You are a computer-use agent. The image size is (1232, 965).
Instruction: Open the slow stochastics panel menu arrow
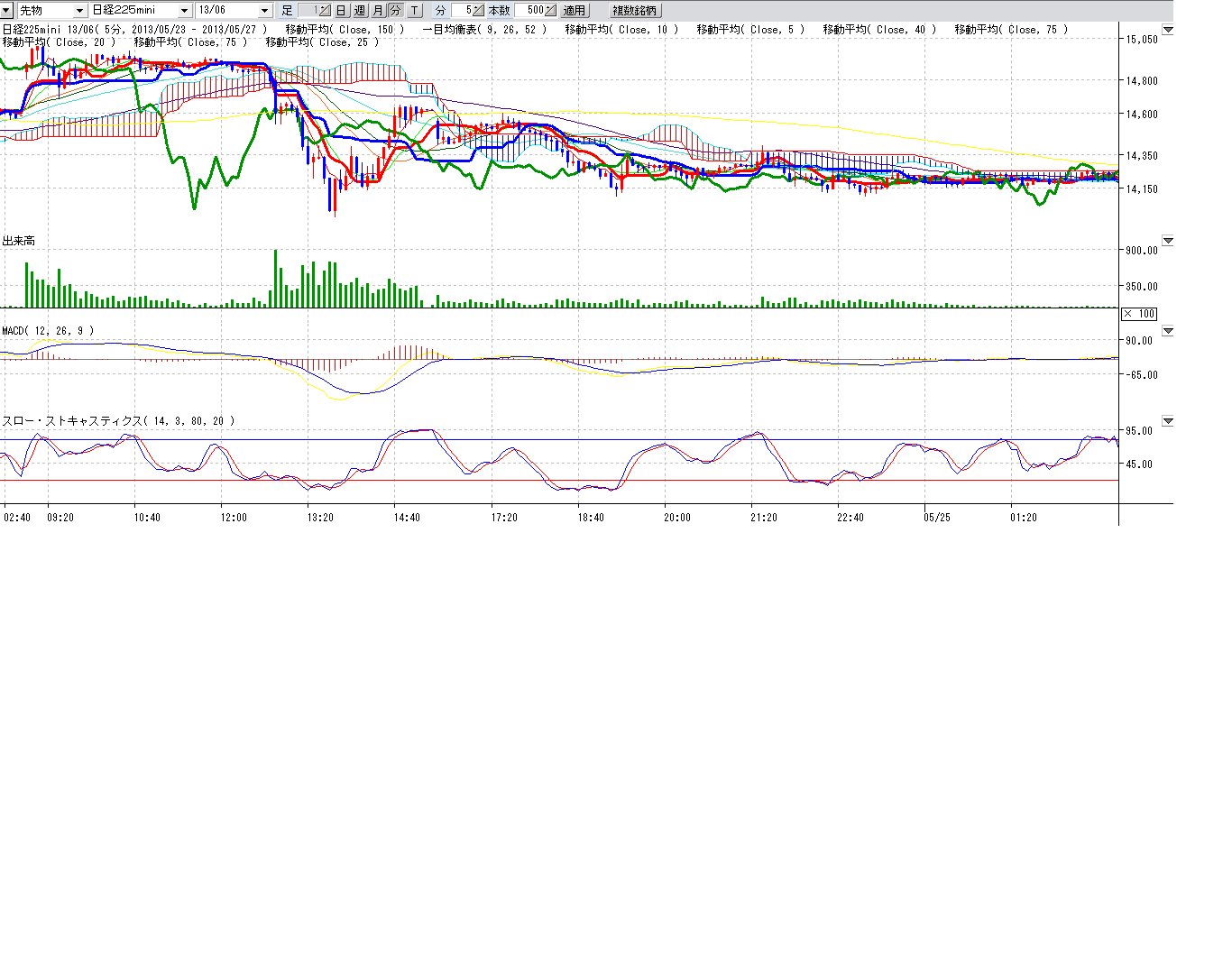pyautogui.click(x=1168, y=421)
